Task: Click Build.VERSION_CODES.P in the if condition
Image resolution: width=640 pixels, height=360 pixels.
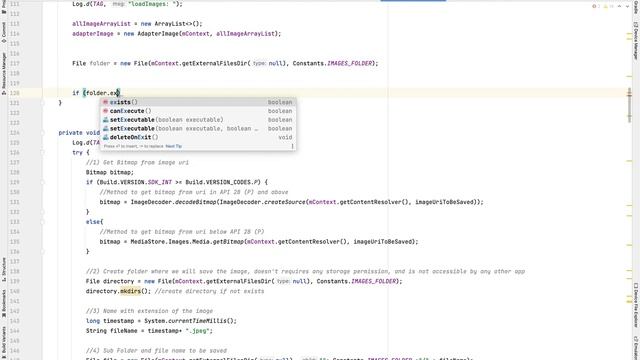Action: pyautogui.click(x=222, y=182)
